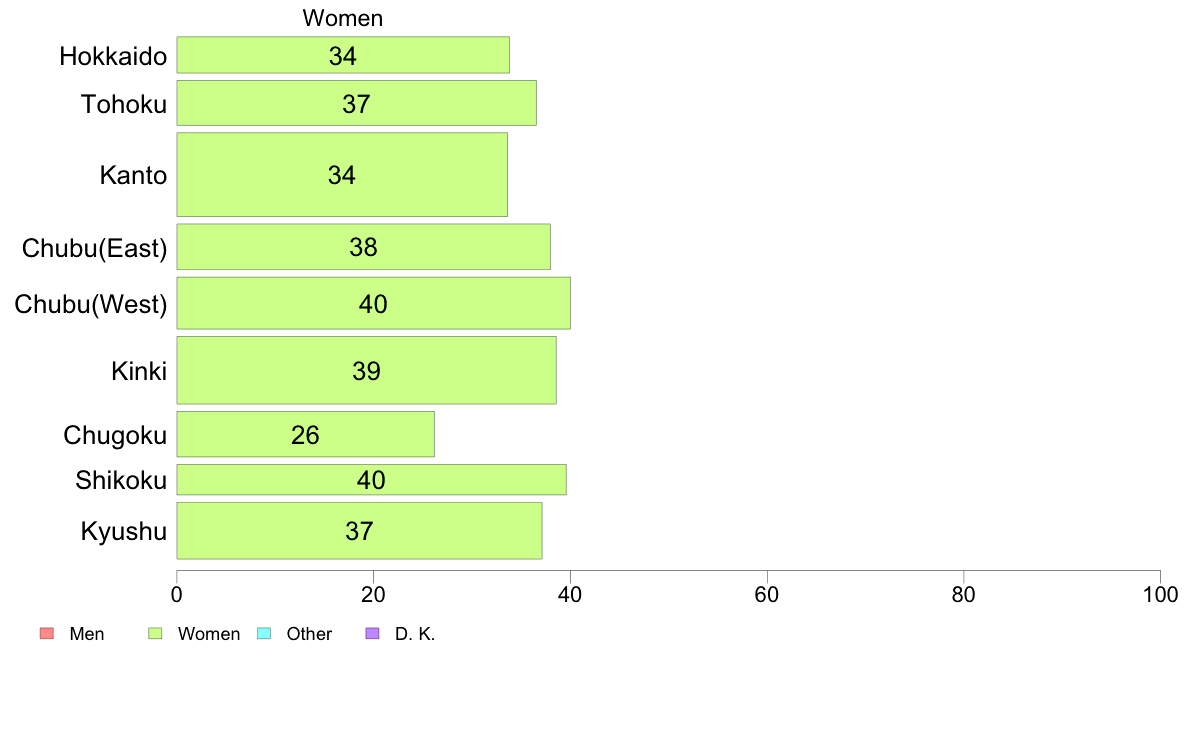Screen dimensions: 1188x736
Task: Select the Chubu(East) bar showing 38
Action: (364, 247)
